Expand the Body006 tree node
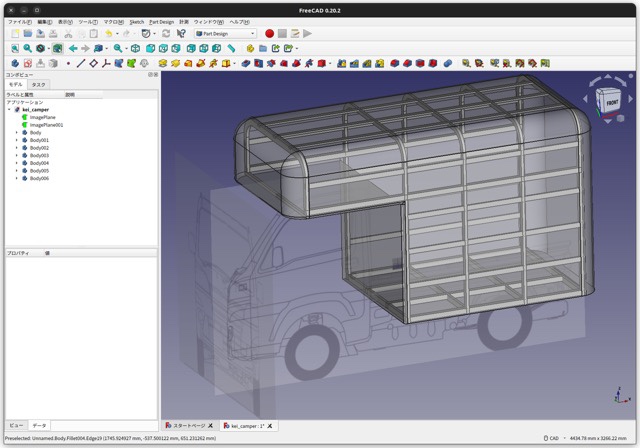Image resolution: width=640 pixels, height=448 pixels. click(x=16, y=178)
